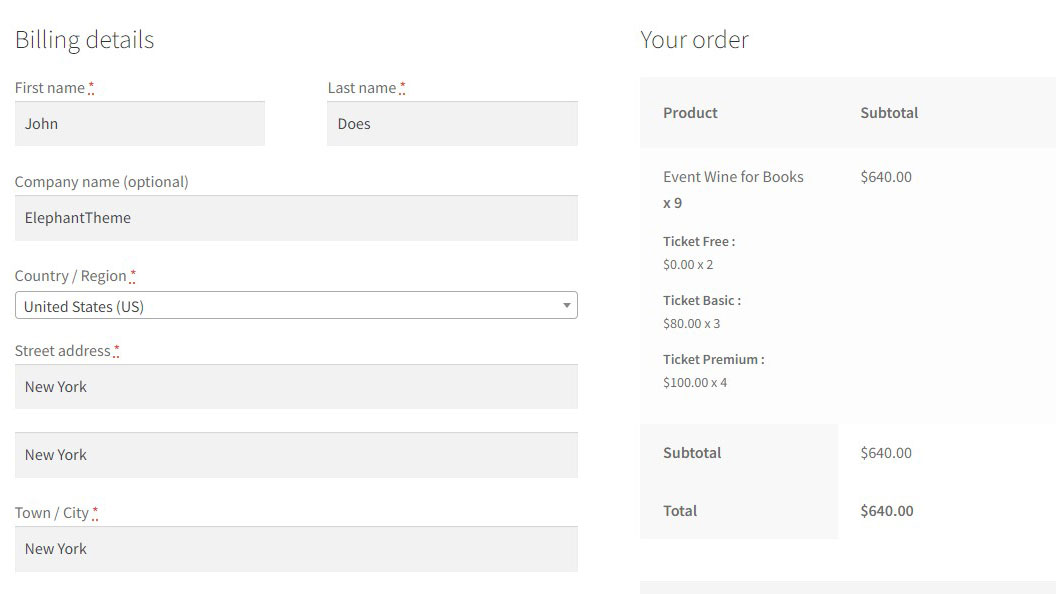
Task: Focus the Company name text field
Action: [x=296, y=218]
